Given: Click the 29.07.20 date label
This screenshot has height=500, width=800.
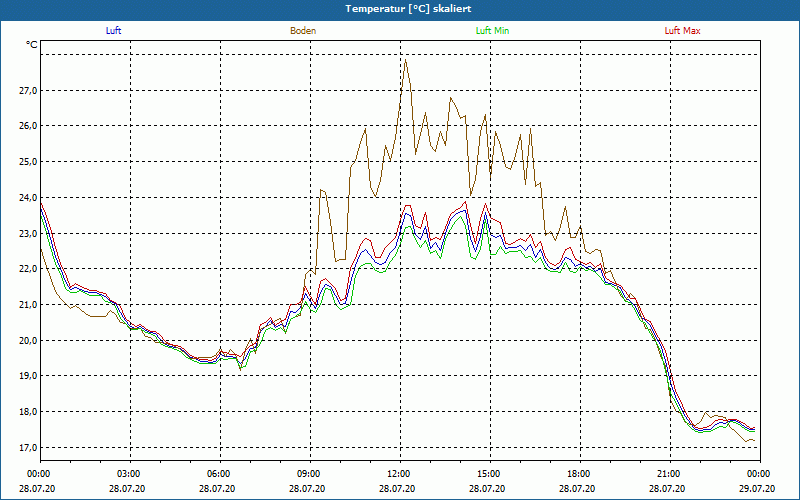Looking at the screenshot, I should [758, 489].
